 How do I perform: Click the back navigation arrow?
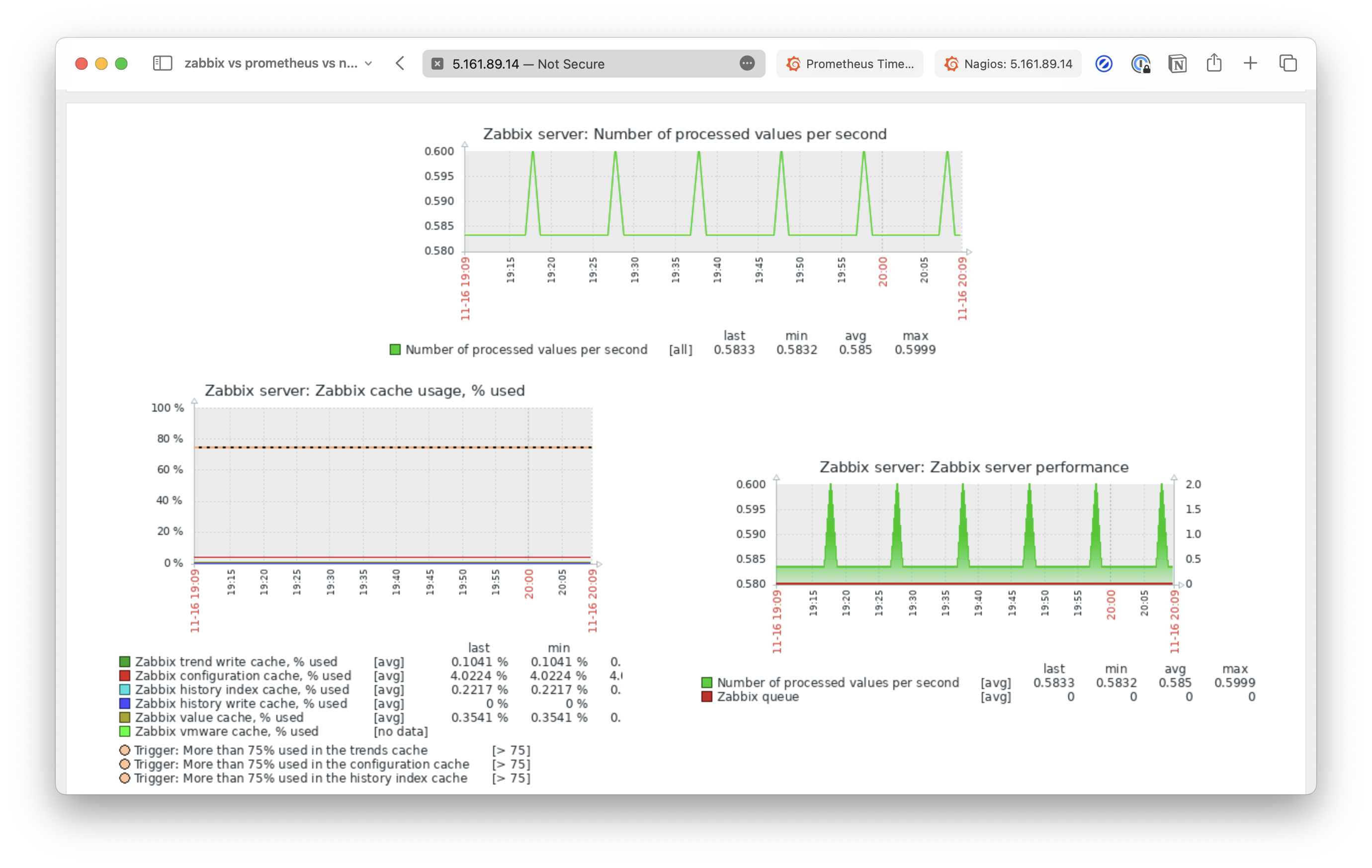(399, 63)
